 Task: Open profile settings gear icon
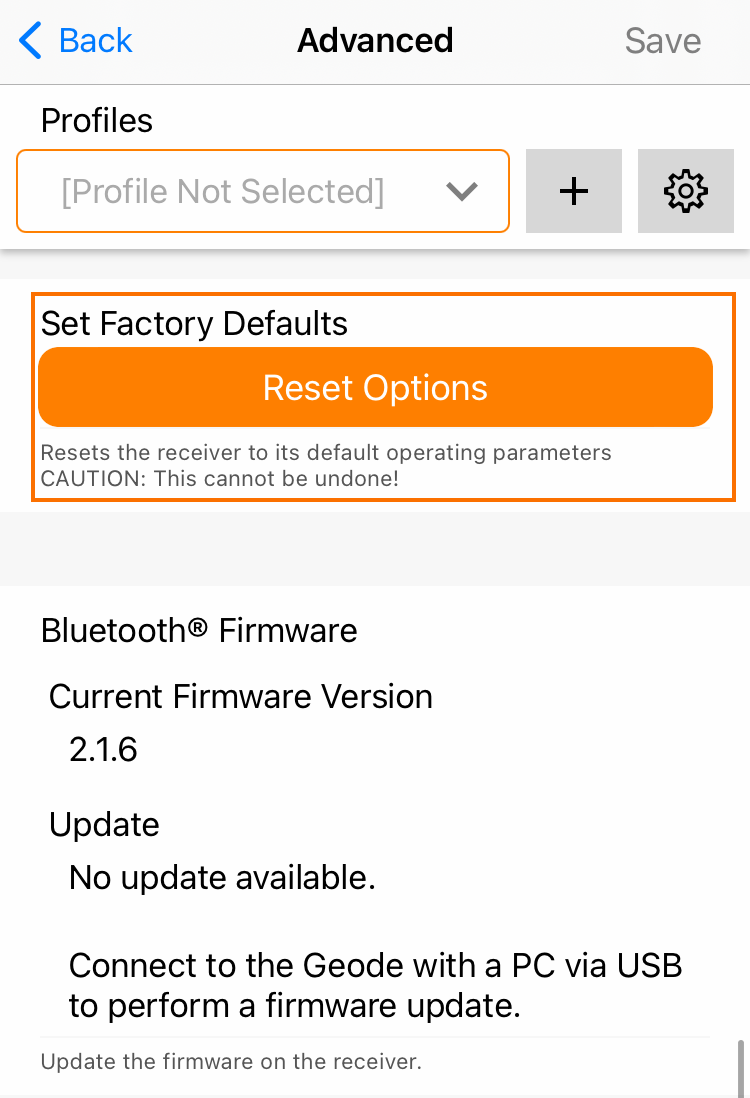685,191
